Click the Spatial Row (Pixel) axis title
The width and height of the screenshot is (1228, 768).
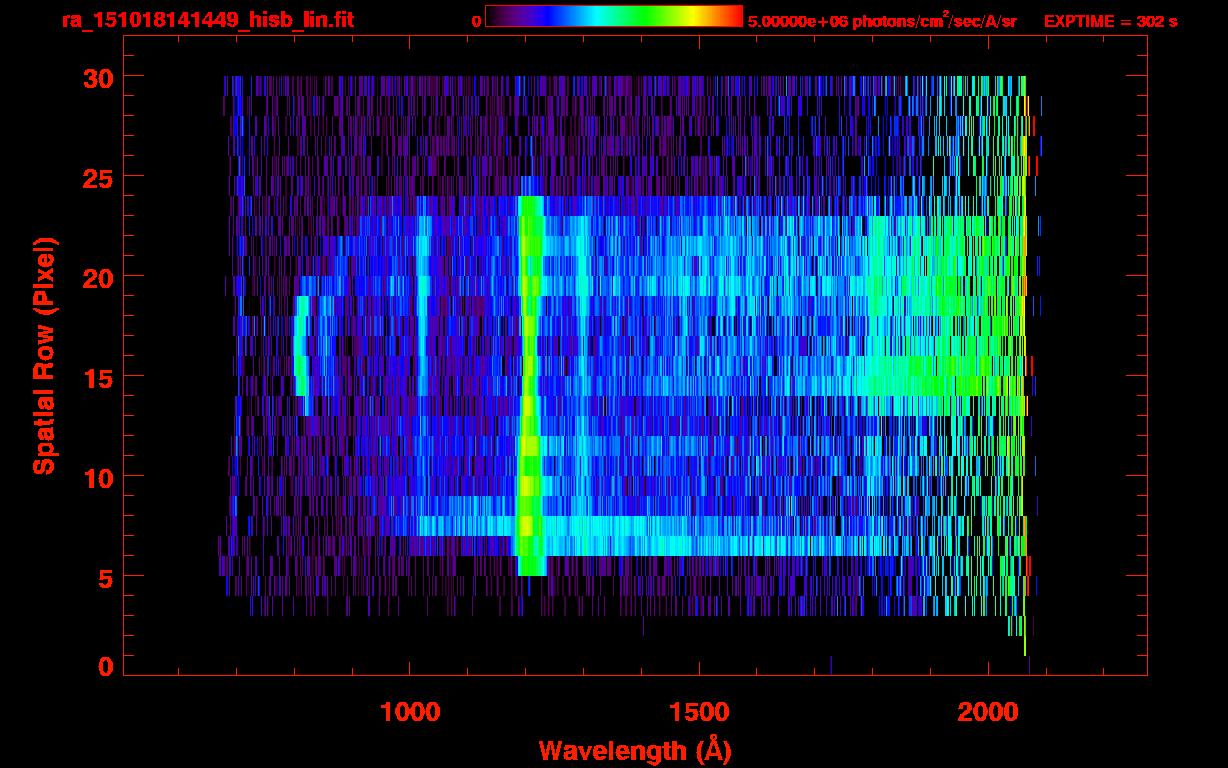click(x=44, y=355)
